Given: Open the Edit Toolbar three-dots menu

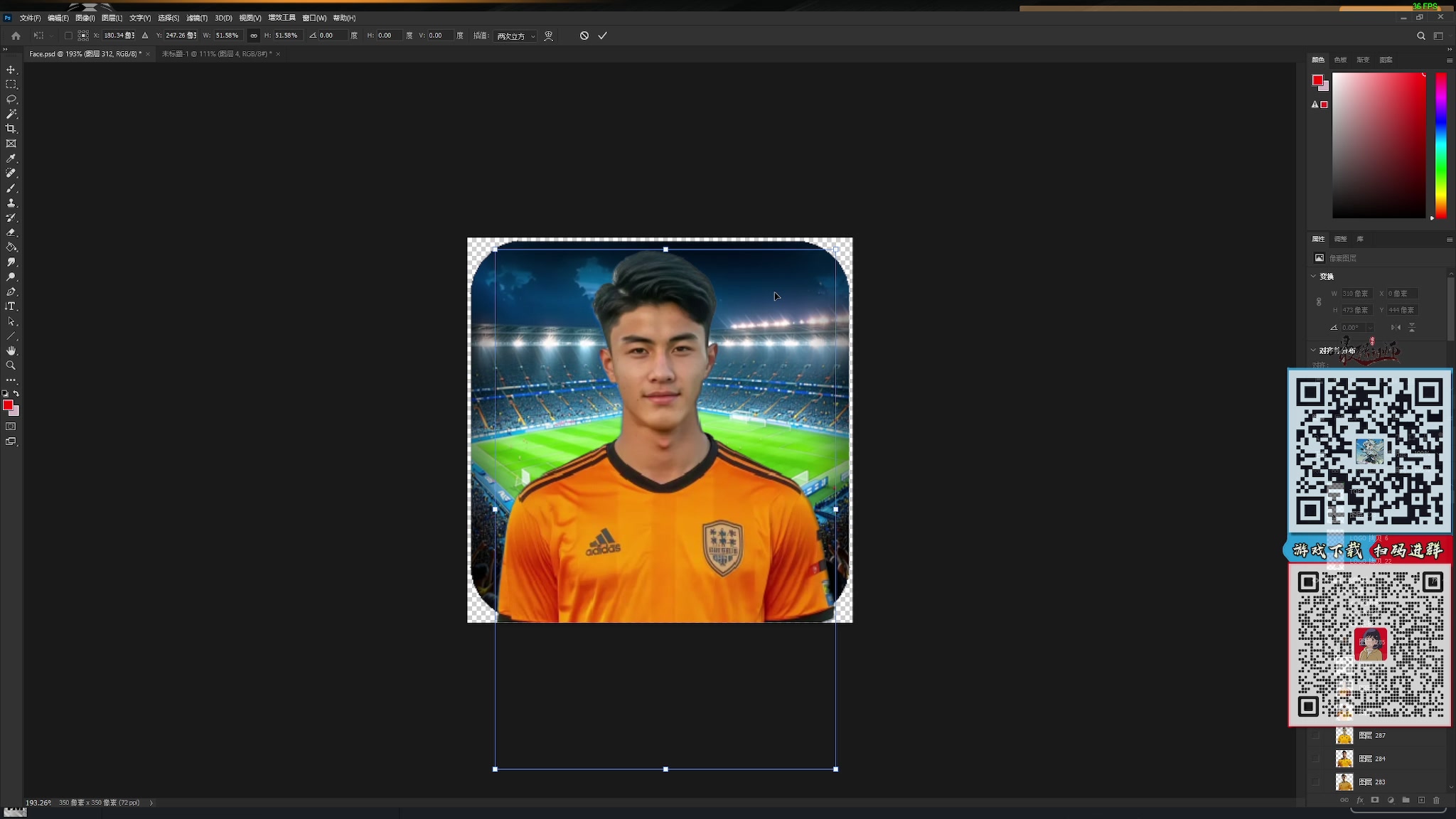Looking at the screenshot, I should [11, 380].
